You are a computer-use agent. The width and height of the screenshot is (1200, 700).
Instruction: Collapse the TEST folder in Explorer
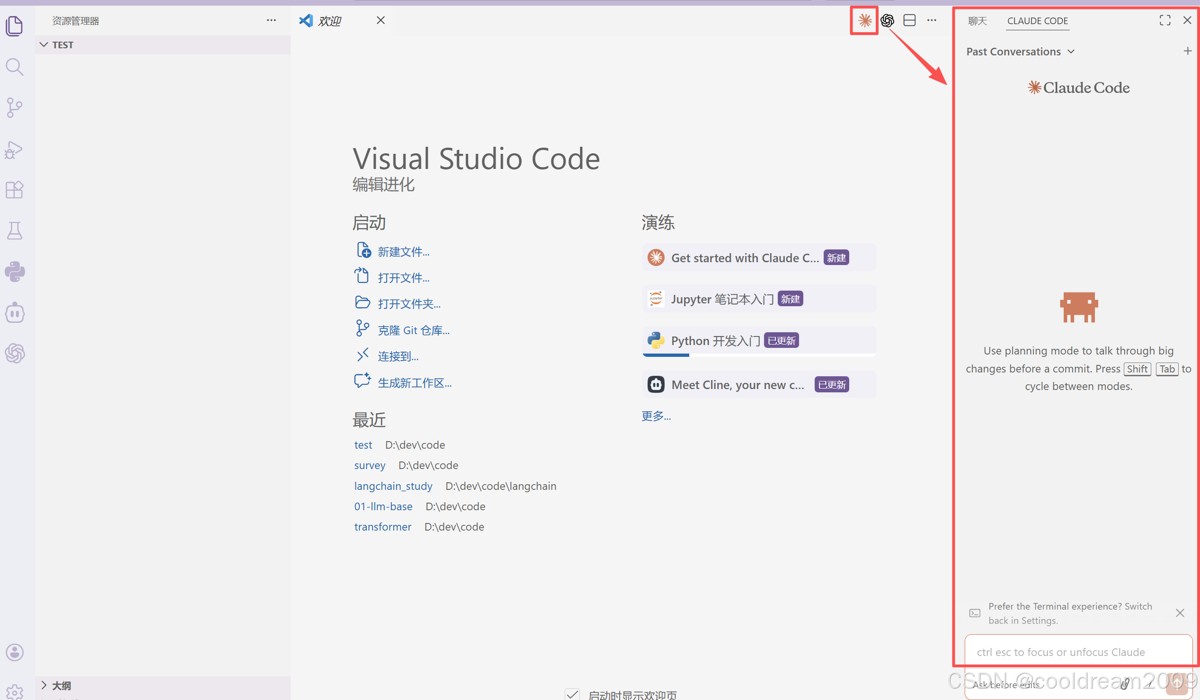coord(44,44)
